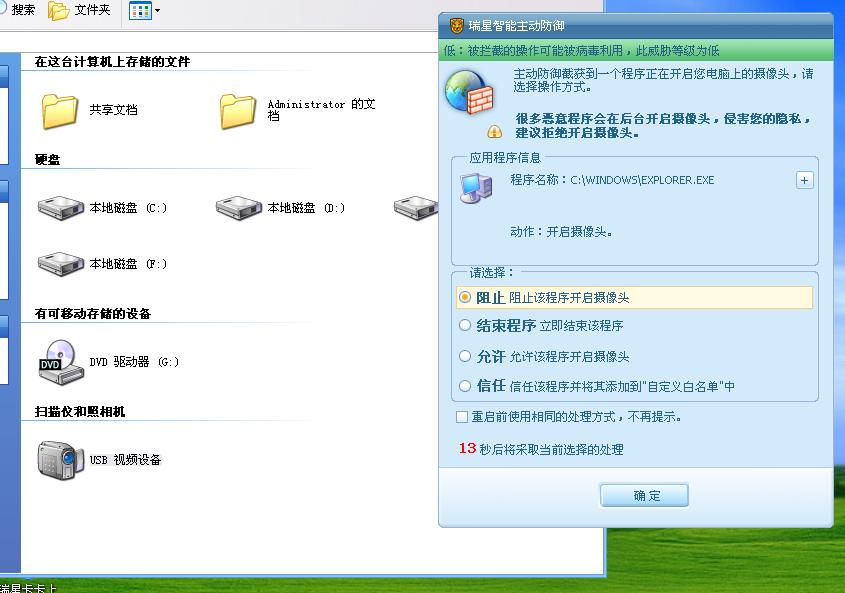Viewport: 845px width, 593px height.
Task: Click the partially hidden drive icon beside D:
Action: point(415,208)
